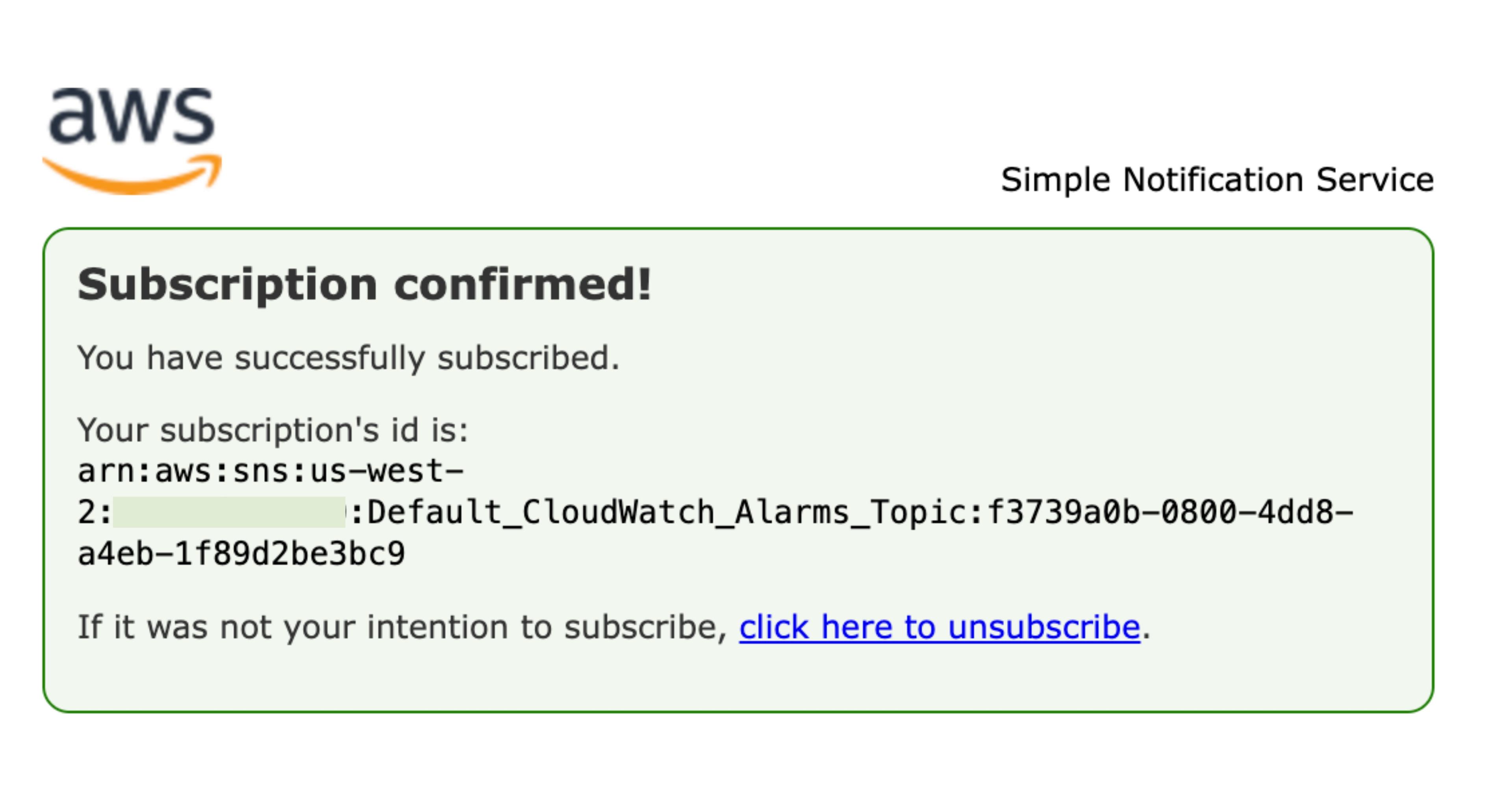Click the redacted account ID block
The image size is (1512, 794).
tap(229, 512)
